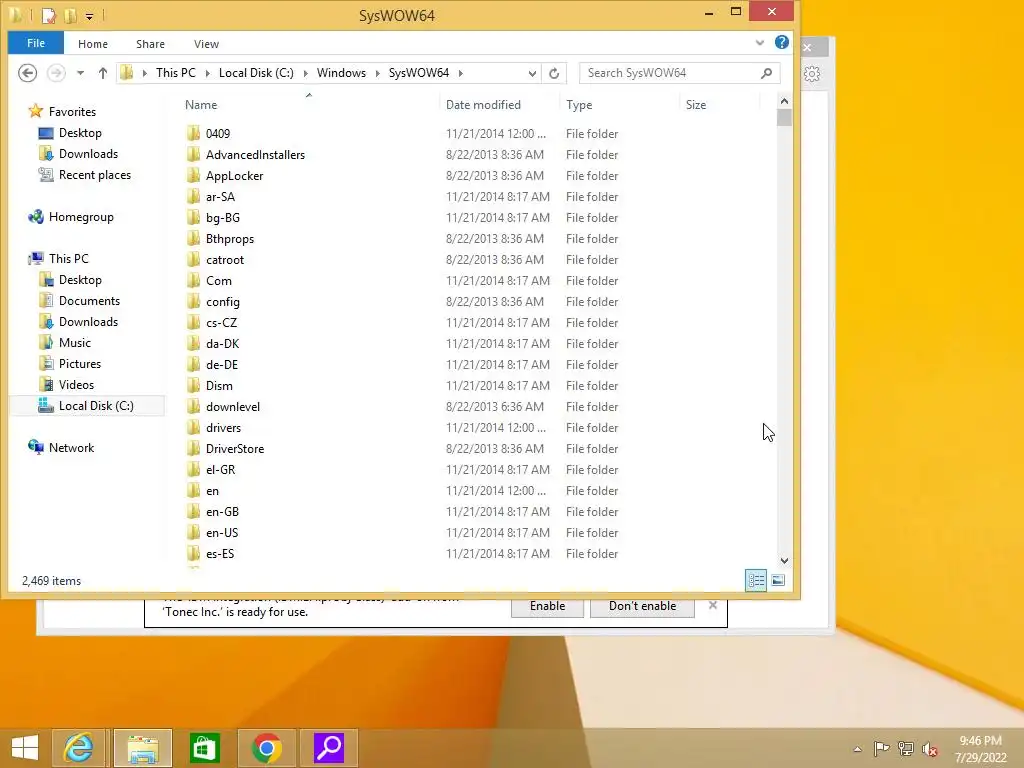This screenshot has width=1024, height=768.
Task: Switch to Details view layout icon
Action: (x=756, y=580)
